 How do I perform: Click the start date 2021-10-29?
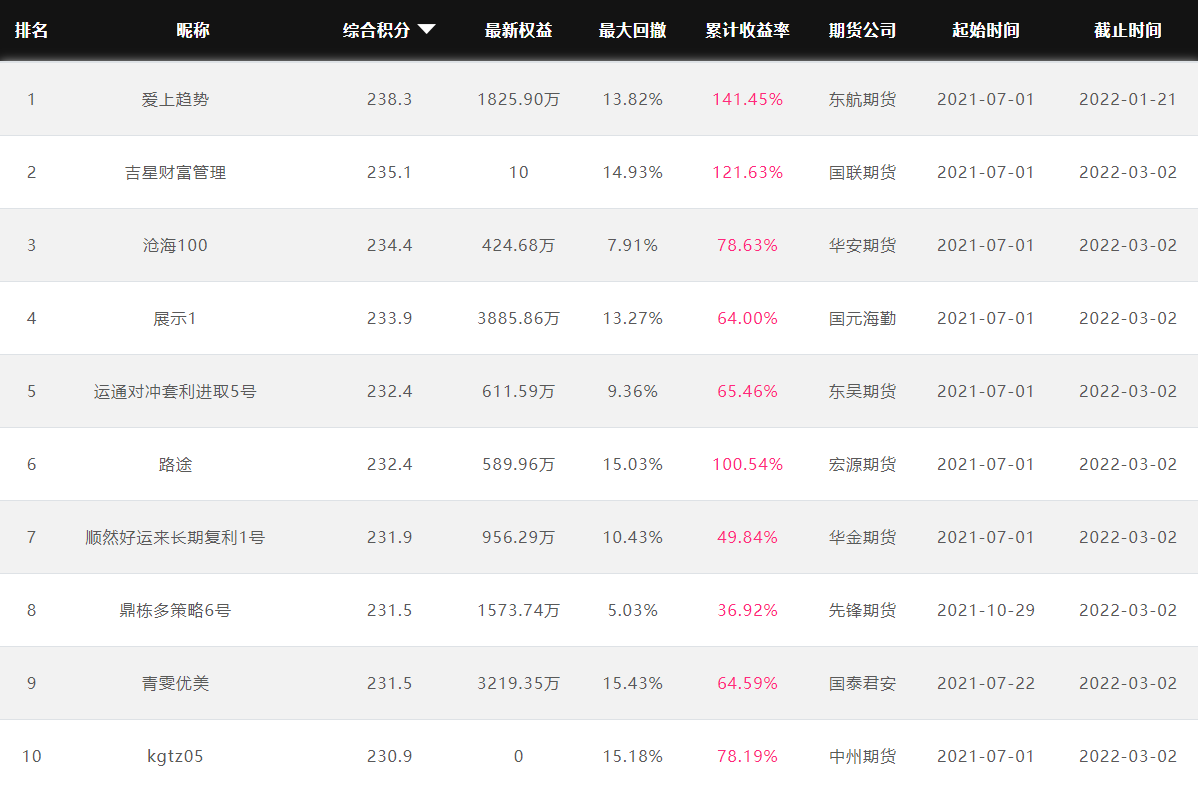(x=986, y=610)
